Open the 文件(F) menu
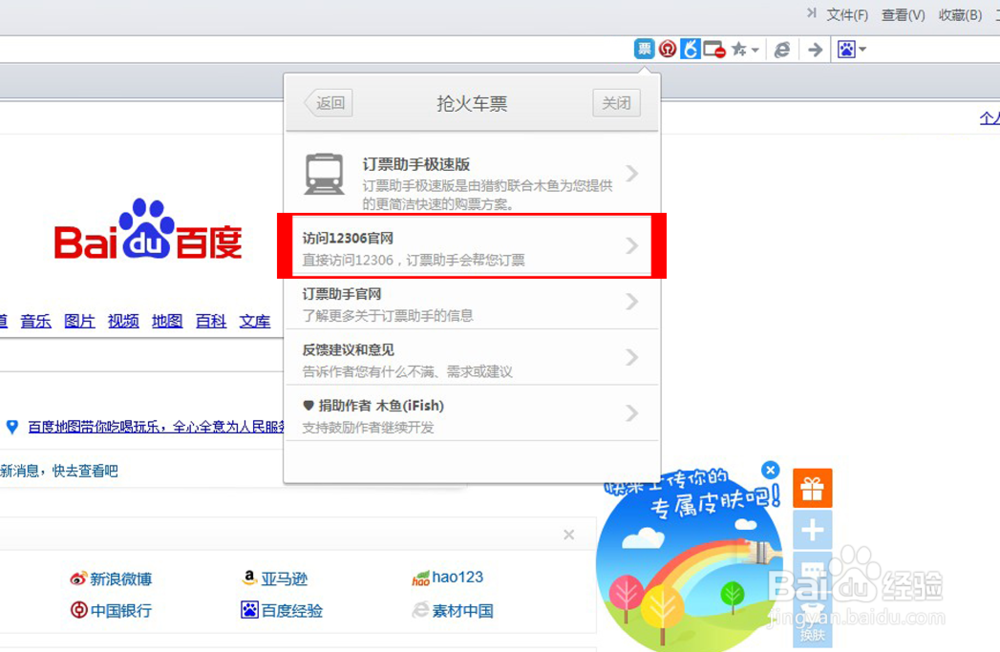 coord(847,15)
